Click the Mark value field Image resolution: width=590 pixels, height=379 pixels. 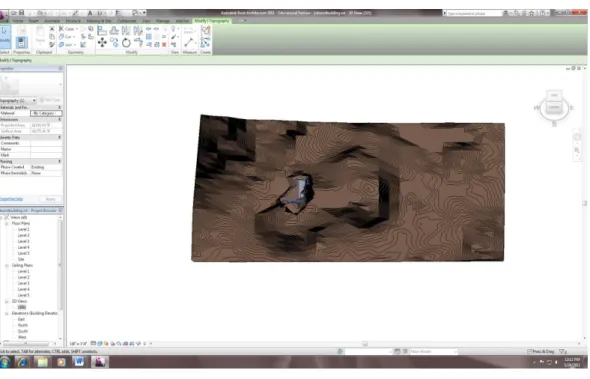46,155
